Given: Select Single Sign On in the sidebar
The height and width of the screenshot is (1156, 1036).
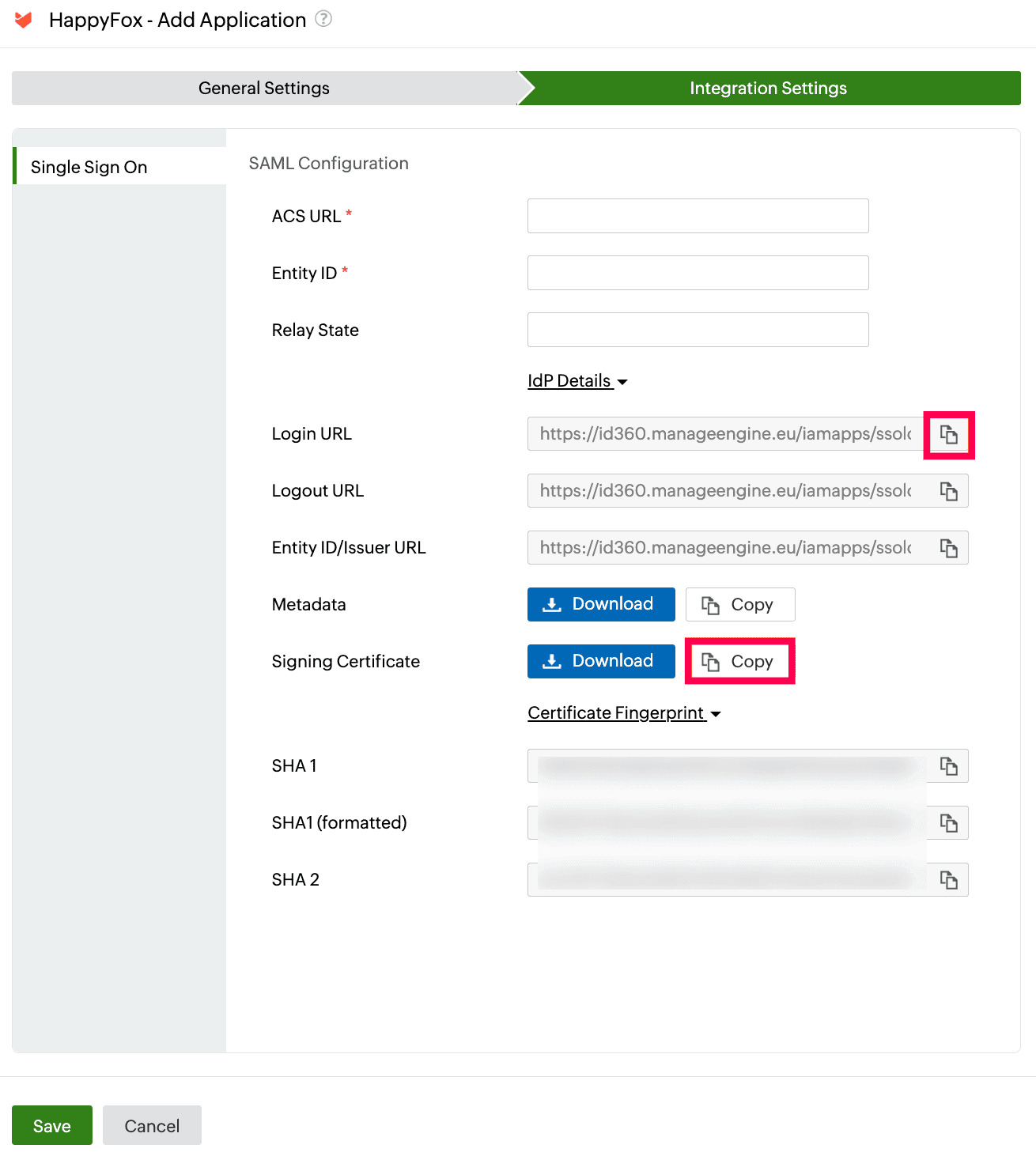Looking at the screenshot, I should 119,166.
